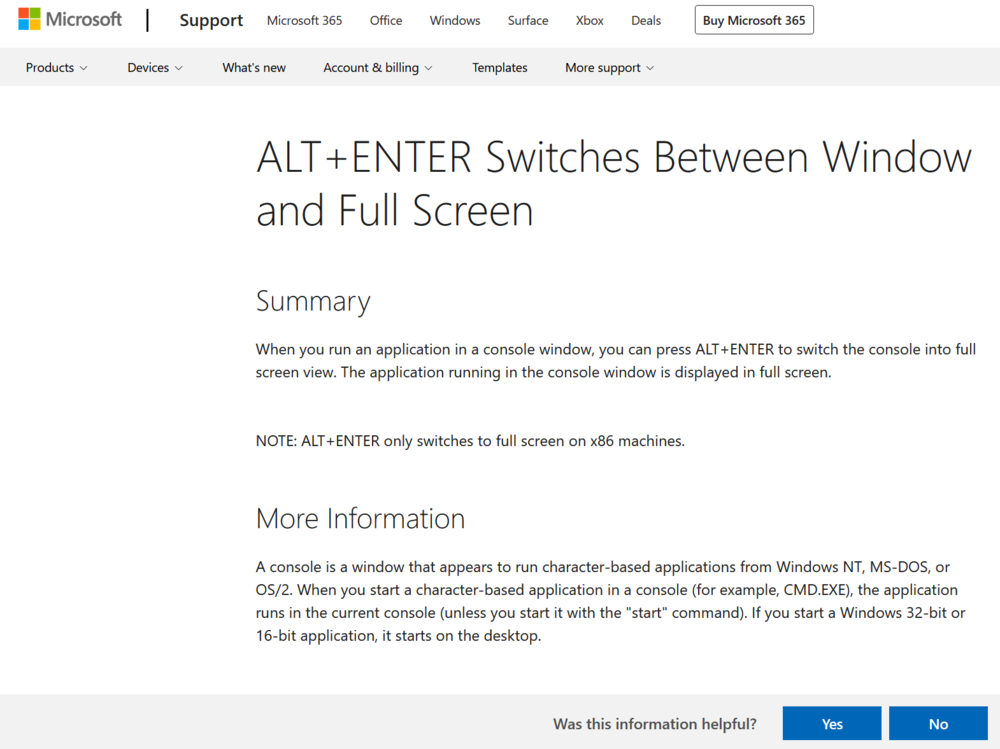Click the article title heading
The image size is (1000, 749).
pyautogui.click(x=614, y=184)
